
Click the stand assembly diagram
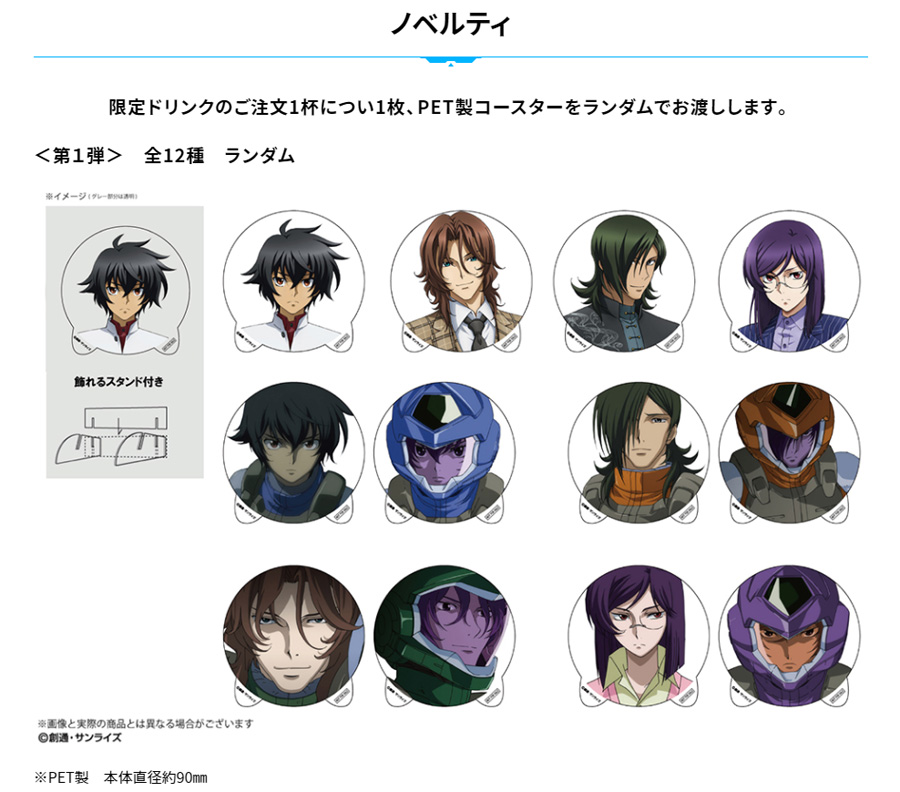112,436
